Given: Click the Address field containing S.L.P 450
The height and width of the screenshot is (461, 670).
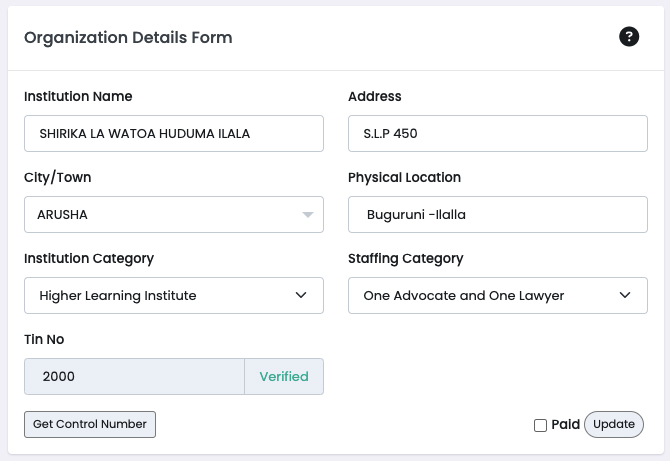Looking at the screenshot, I should pos(497,133).
